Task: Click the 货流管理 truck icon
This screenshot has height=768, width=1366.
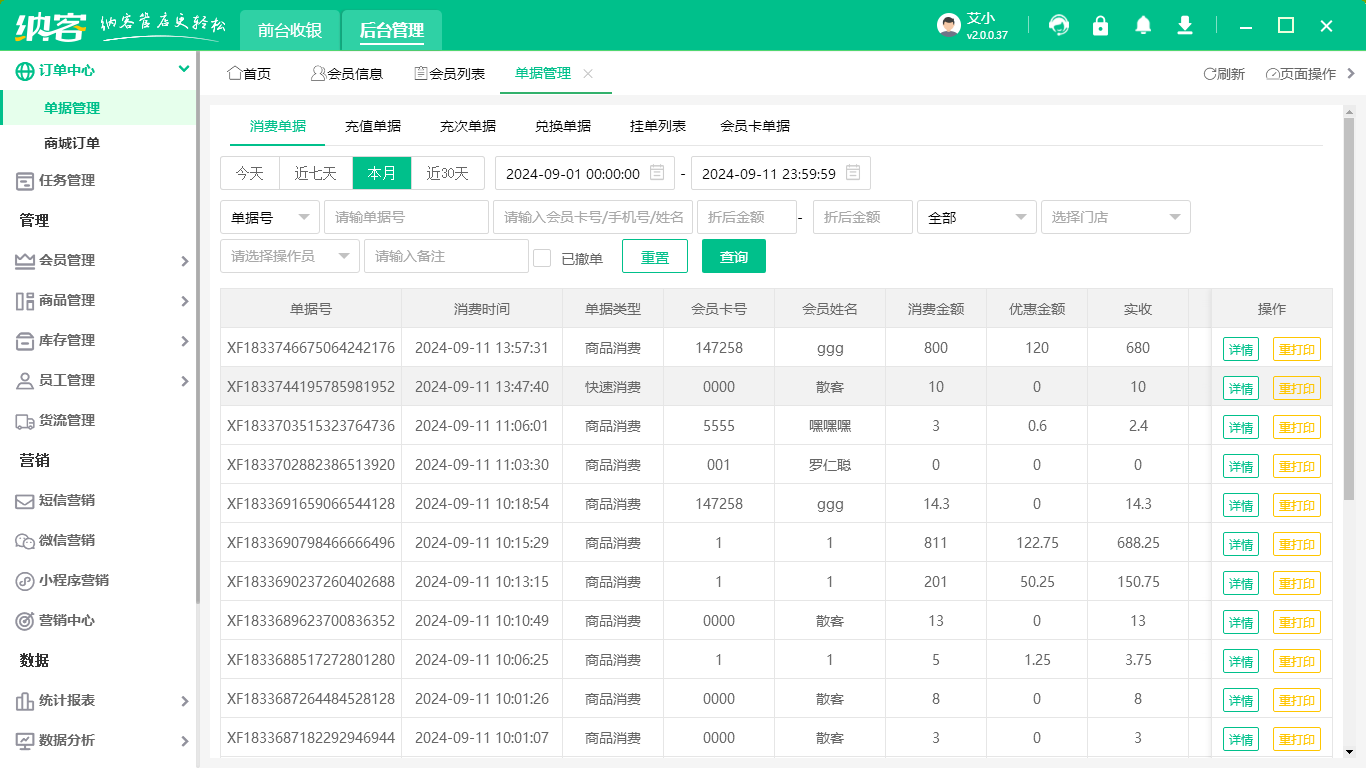Action: (x=25, y=421)
